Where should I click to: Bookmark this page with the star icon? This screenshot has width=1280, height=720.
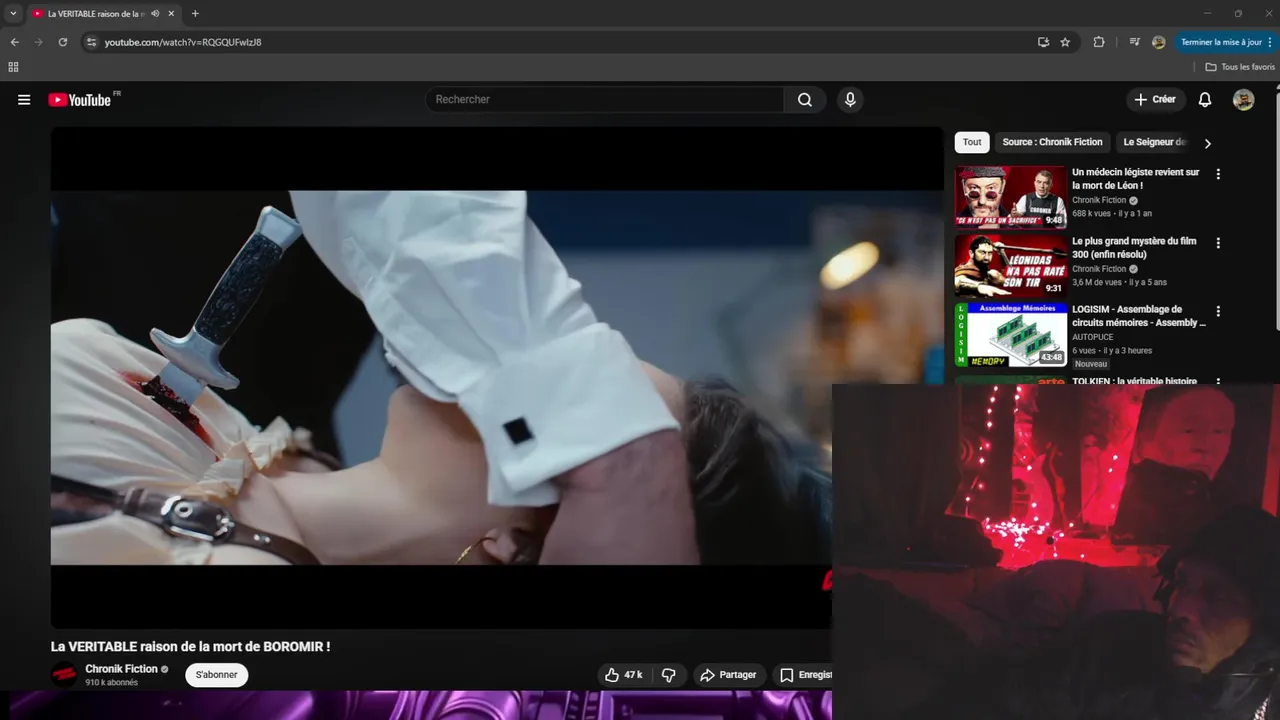click(x=1065, y=42)
